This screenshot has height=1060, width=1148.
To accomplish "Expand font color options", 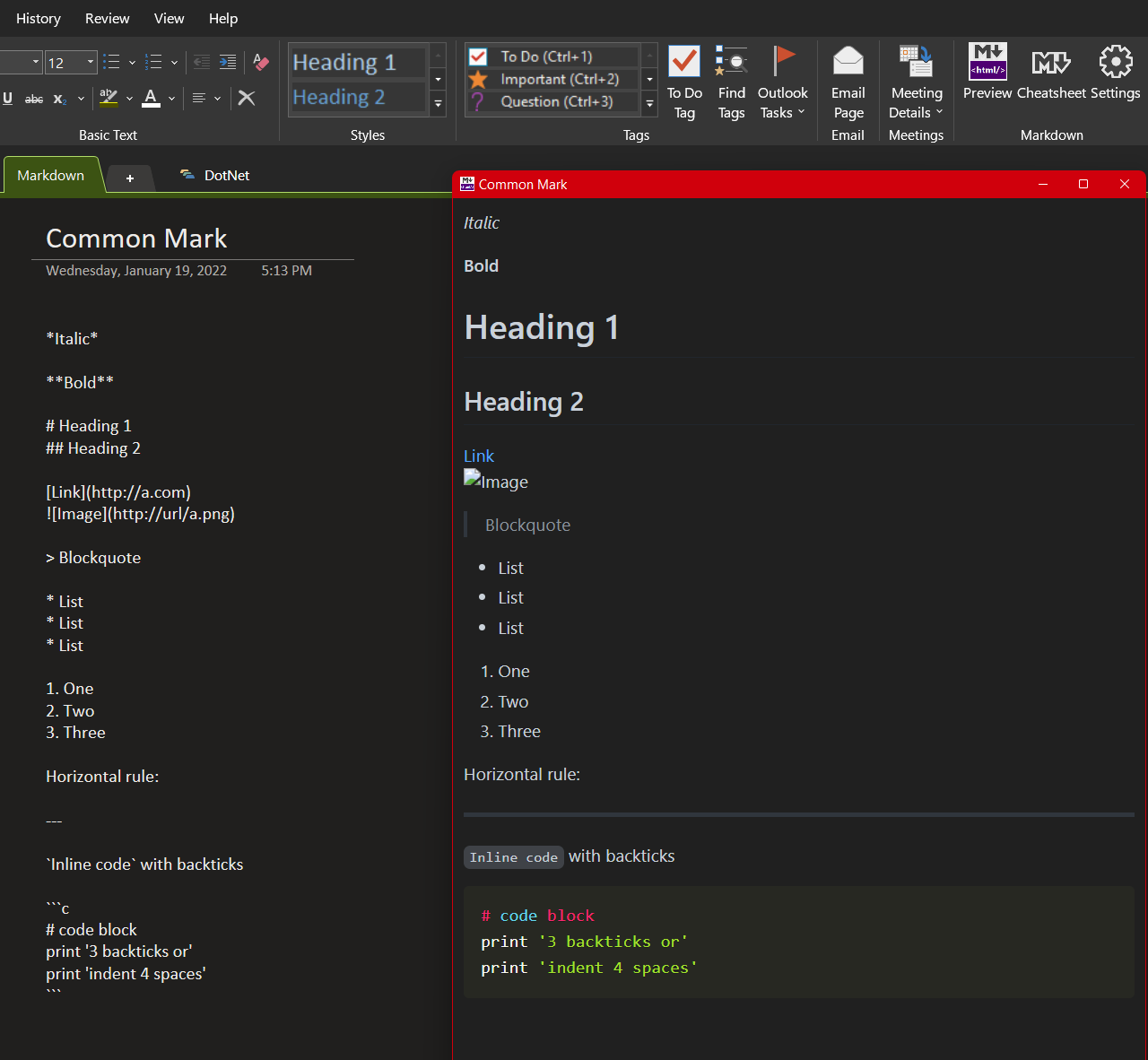I will point(171,99).
